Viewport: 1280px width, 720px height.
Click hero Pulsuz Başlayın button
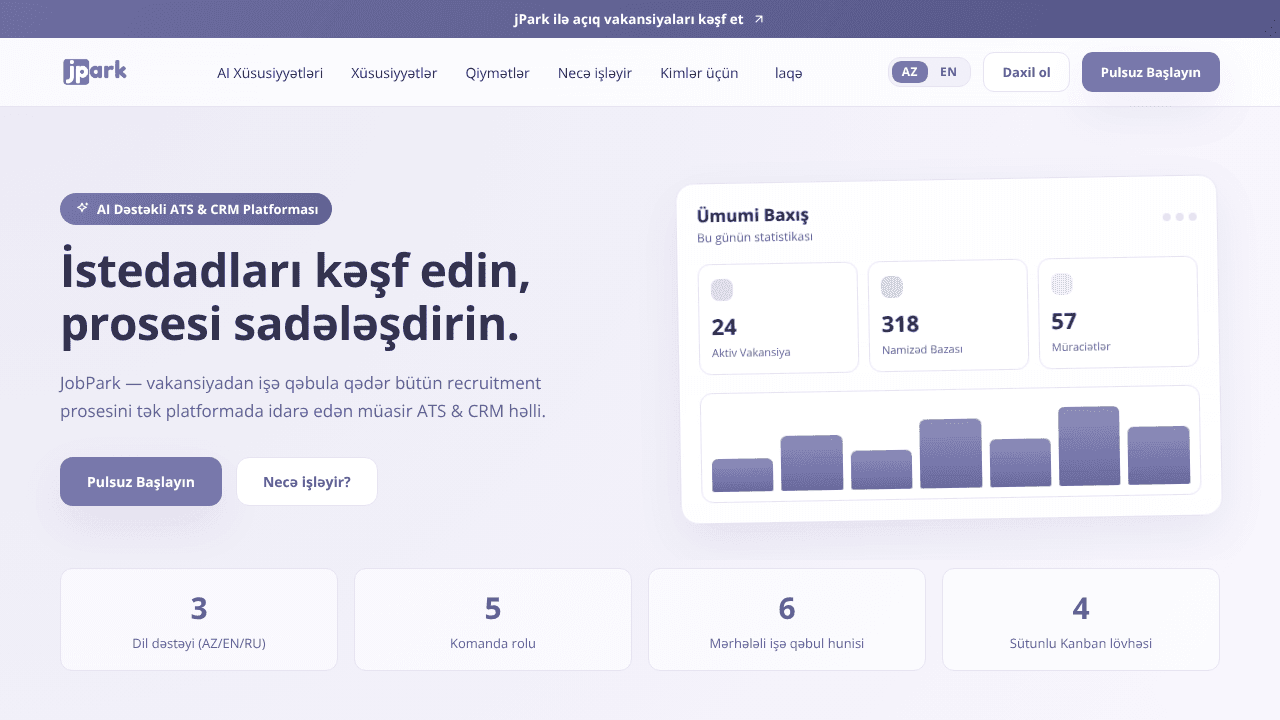pyautogui.click(x=141, y=481)
